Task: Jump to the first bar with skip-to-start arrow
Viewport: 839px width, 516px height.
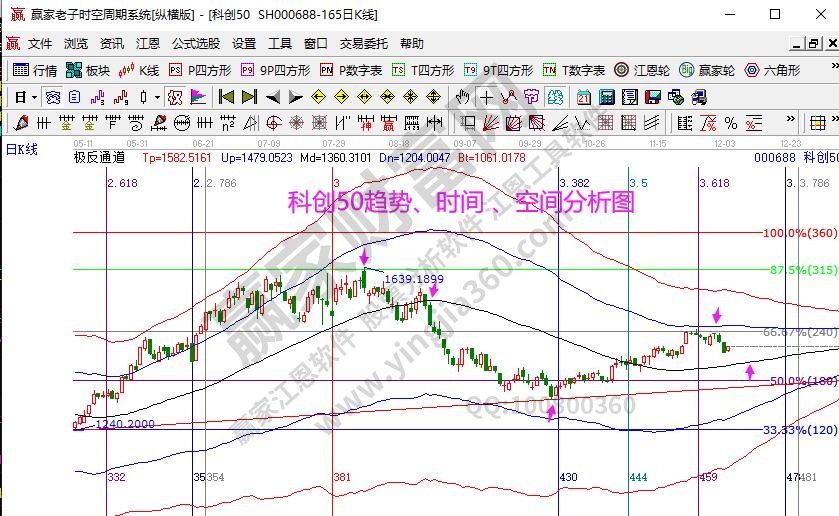Action: tap(226, 97)
